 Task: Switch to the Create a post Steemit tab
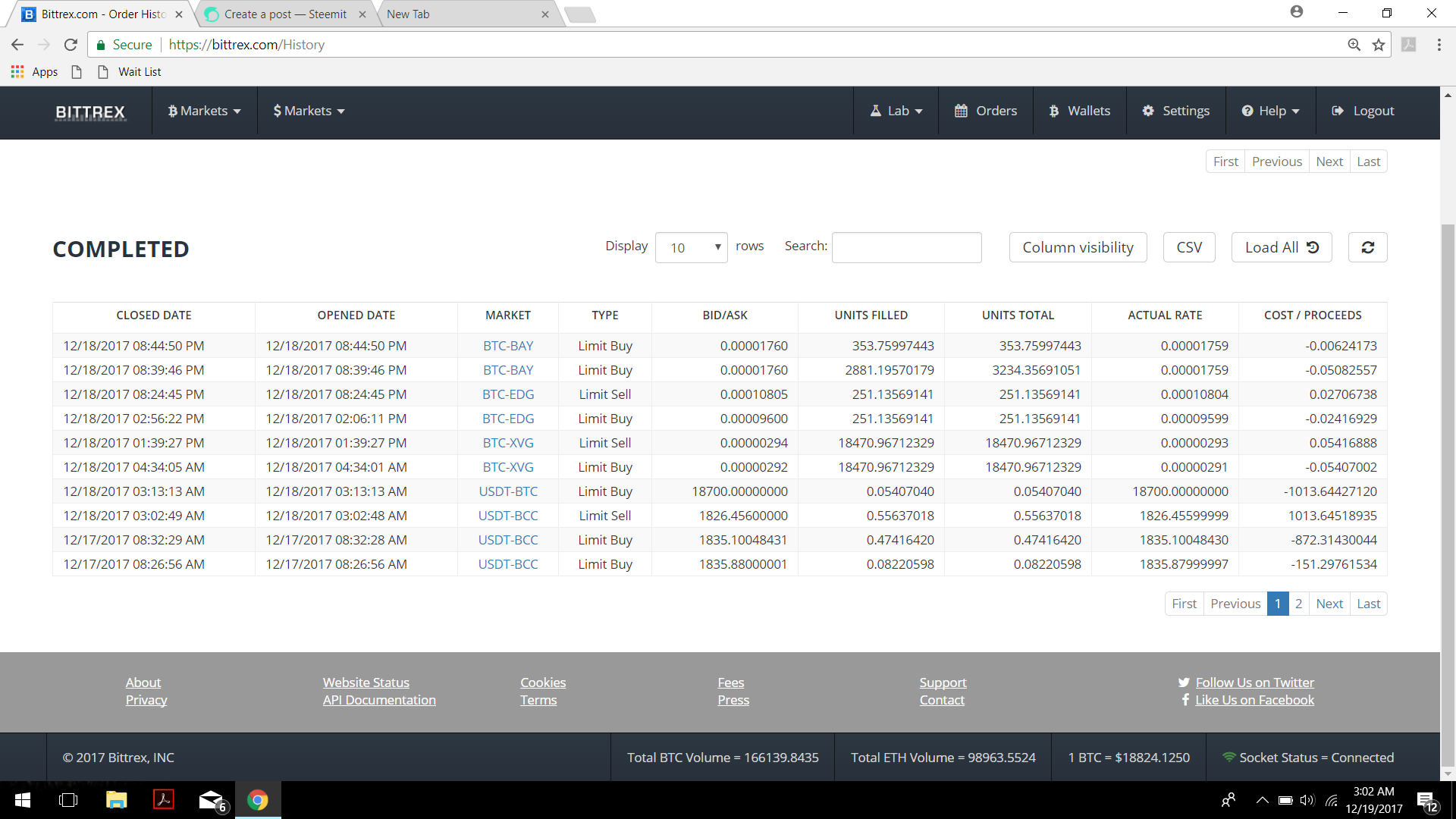tap(284, 14)
